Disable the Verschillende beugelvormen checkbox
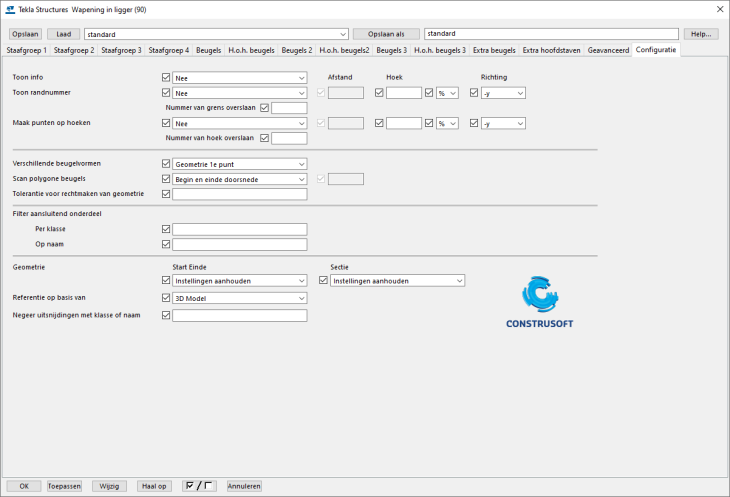The width and height of the screenshot is (730, 497). pyautogui.click(x=166, y=163)
